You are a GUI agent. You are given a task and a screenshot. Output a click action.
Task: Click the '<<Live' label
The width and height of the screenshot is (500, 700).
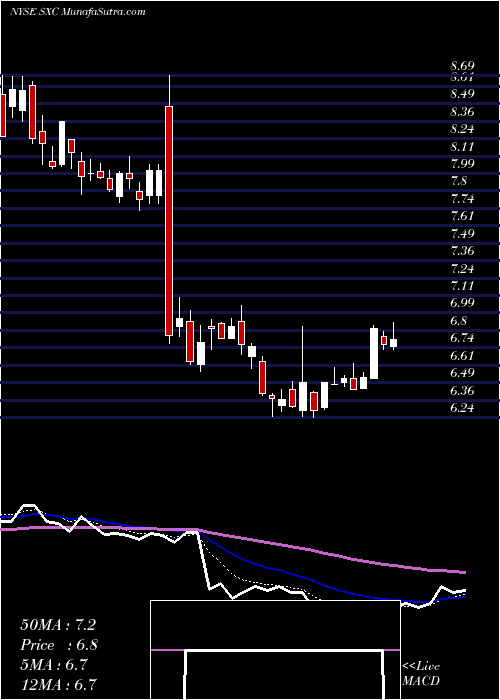point(421,667)
